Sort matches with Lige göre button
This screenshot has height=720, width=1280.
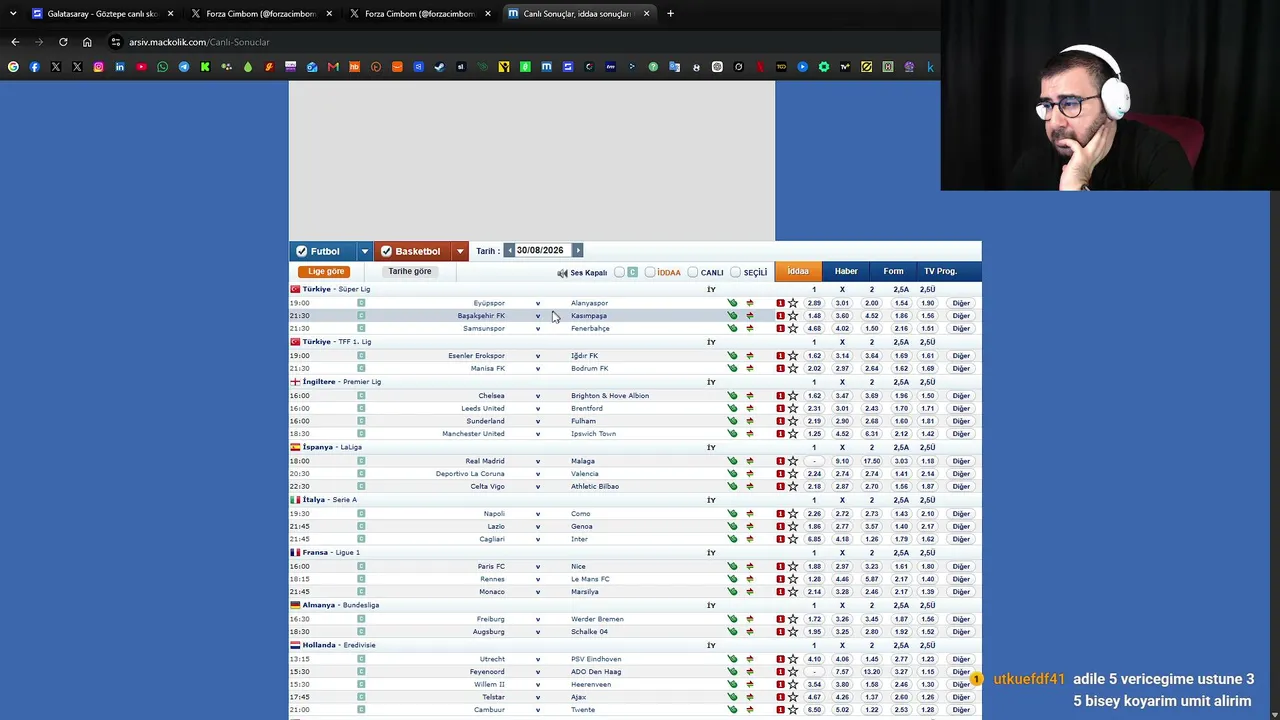coord(326,271)
